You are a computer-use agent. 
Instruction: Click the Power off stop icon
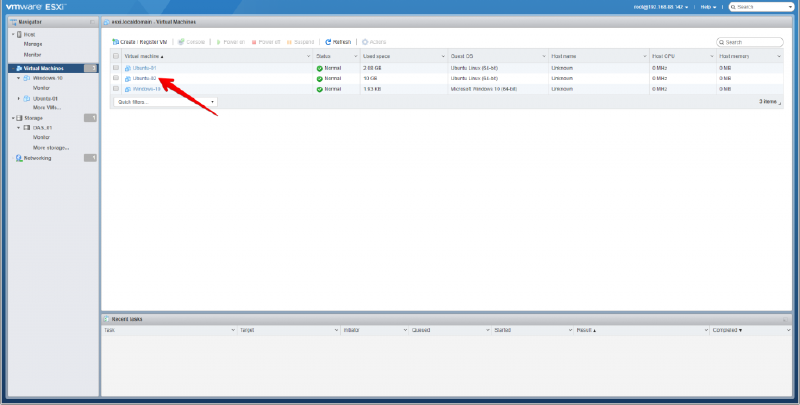tap(255, 42)
